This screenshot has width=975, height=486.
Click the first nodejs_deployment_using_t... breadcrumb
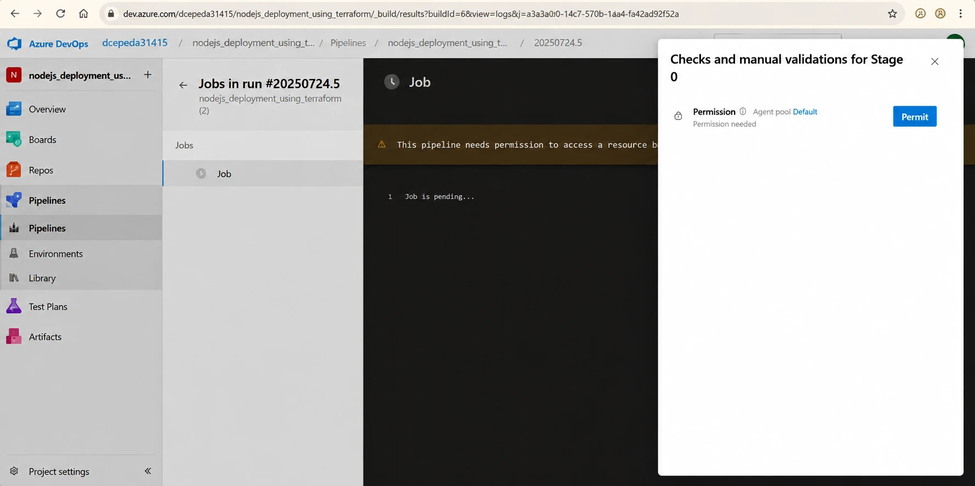pos(254,43)
